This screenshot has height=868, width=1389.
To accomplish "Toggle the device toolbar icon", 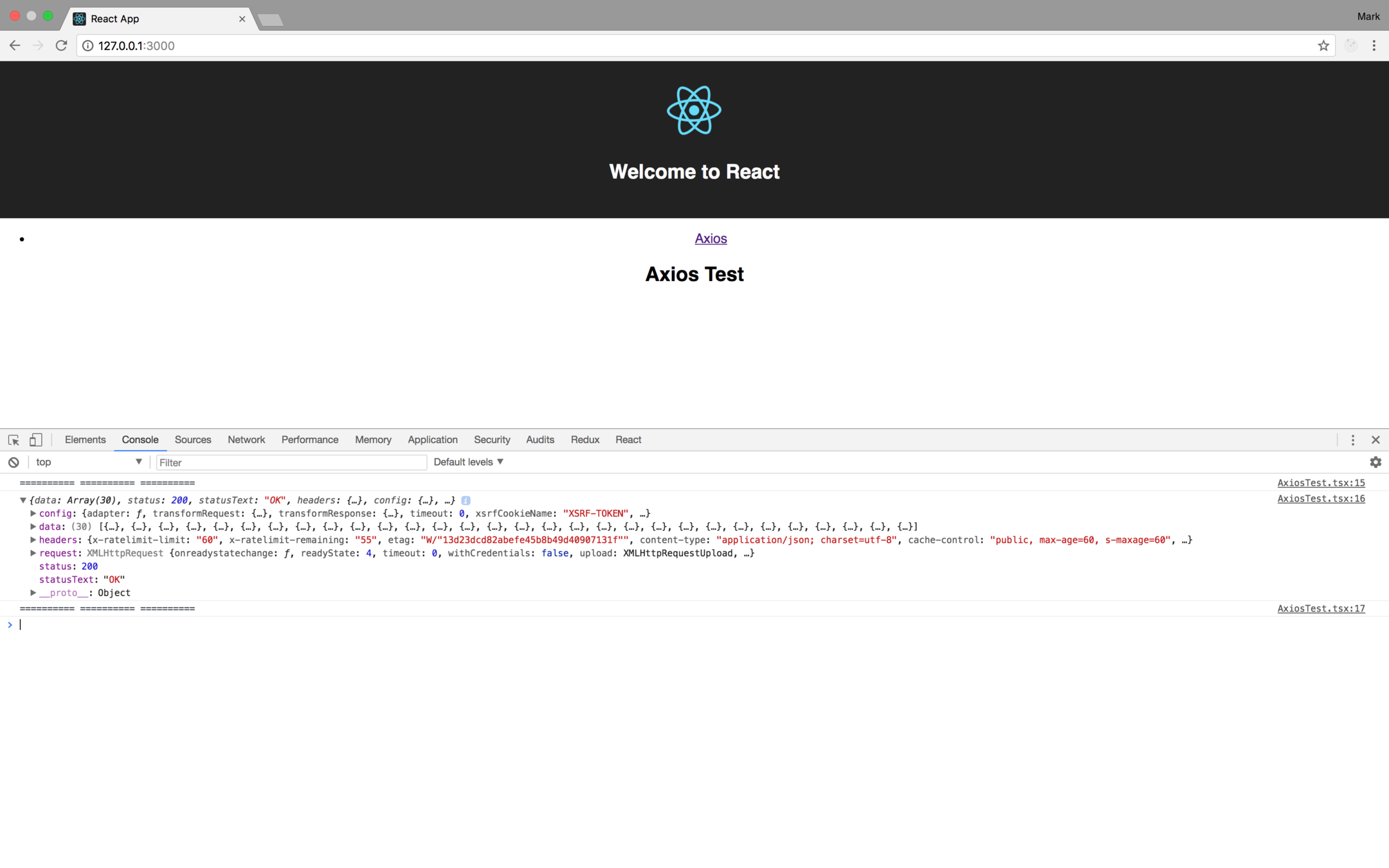I will [x=36, y=440].
